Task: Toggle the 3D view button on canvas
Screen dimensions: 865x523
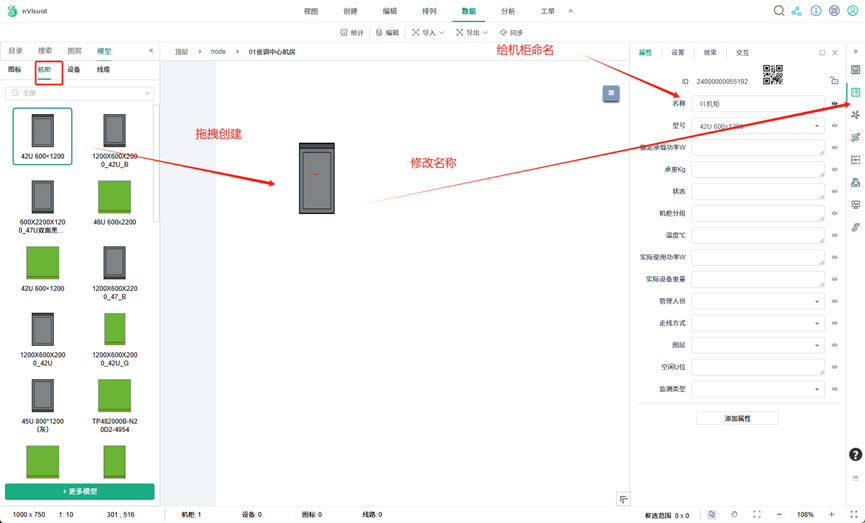Action: (611, 93)
